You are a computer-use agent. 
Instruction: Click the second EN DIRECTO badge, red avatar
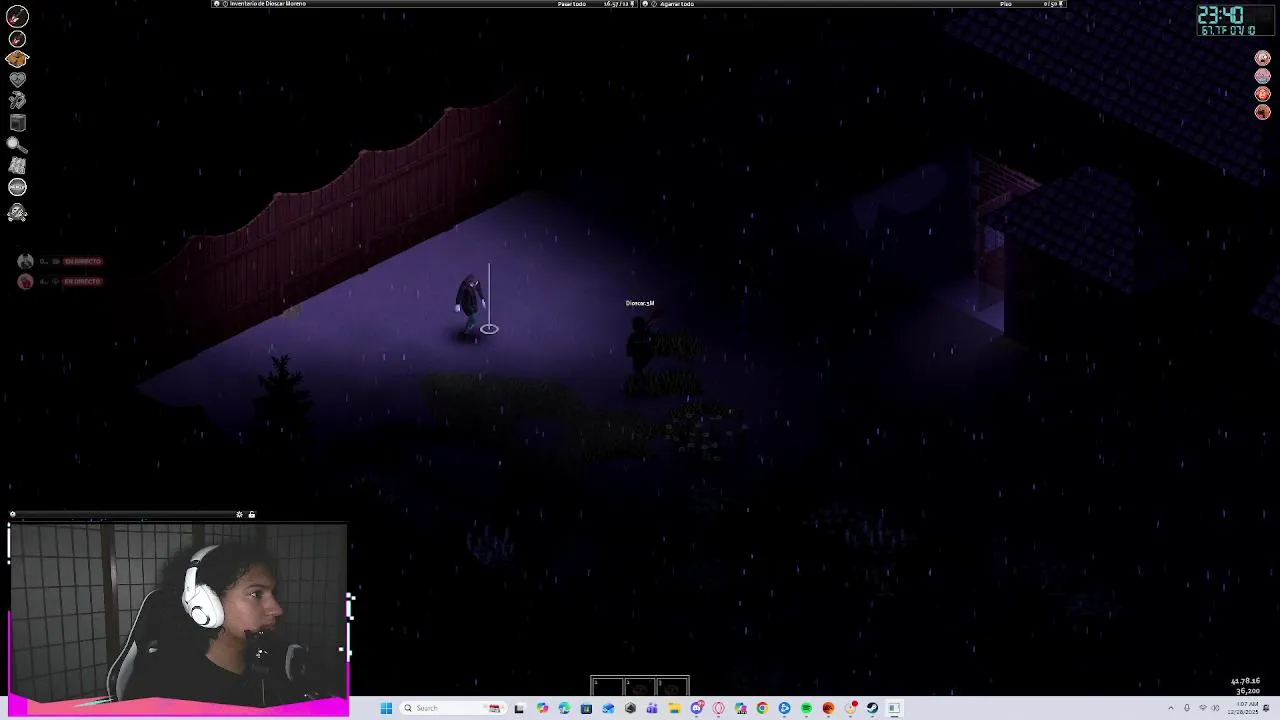click(82, 282)
